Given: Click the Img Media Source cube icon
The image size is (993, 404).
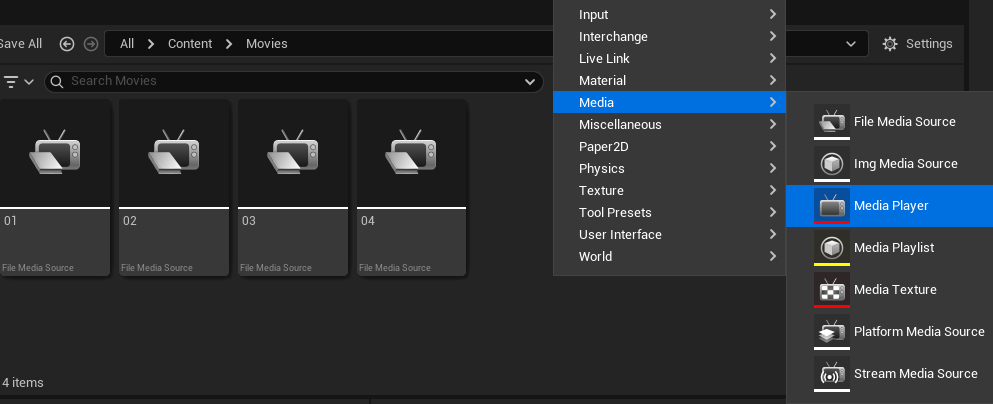Looking at the screenshot, I should [832, 163].
